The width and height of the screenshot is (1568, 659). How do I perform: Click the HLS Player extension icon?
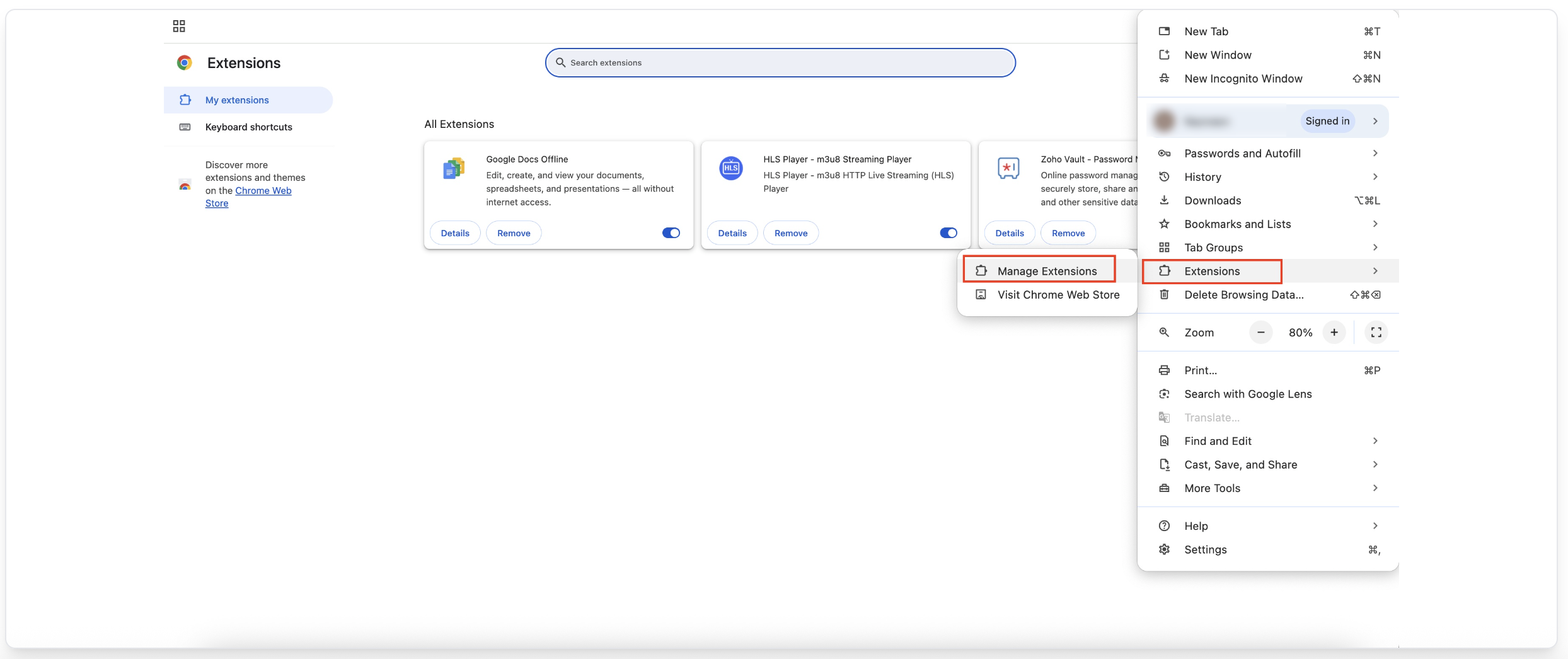pos(730,168)
